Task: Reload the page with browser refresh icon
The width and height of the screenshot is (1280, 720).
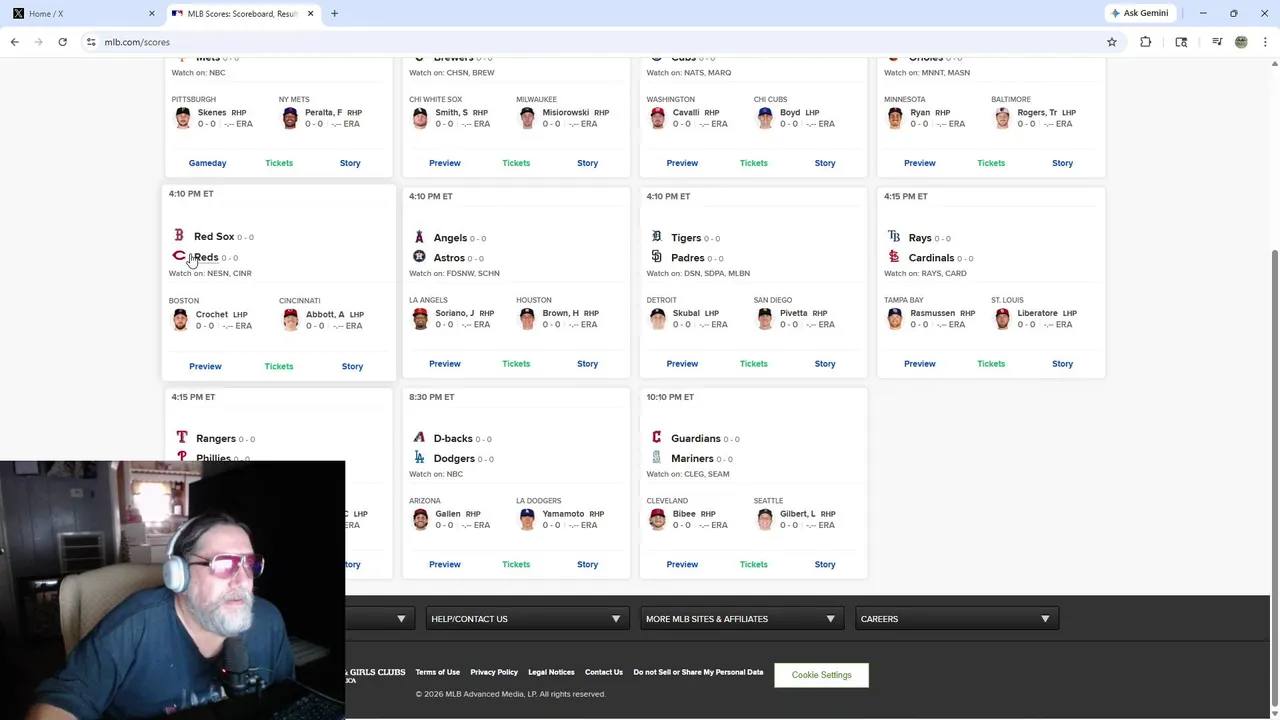Action: (62, 42)
